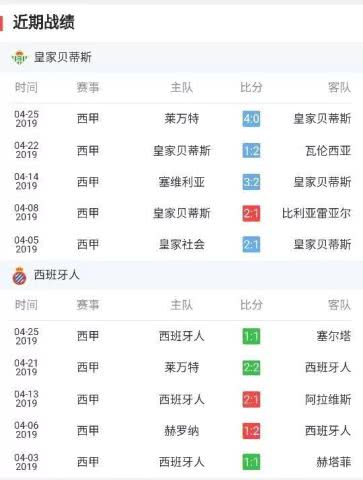
Task: Click home team 塞维利亚 in the 04-14 row
Action: click(x=182, y=182)
